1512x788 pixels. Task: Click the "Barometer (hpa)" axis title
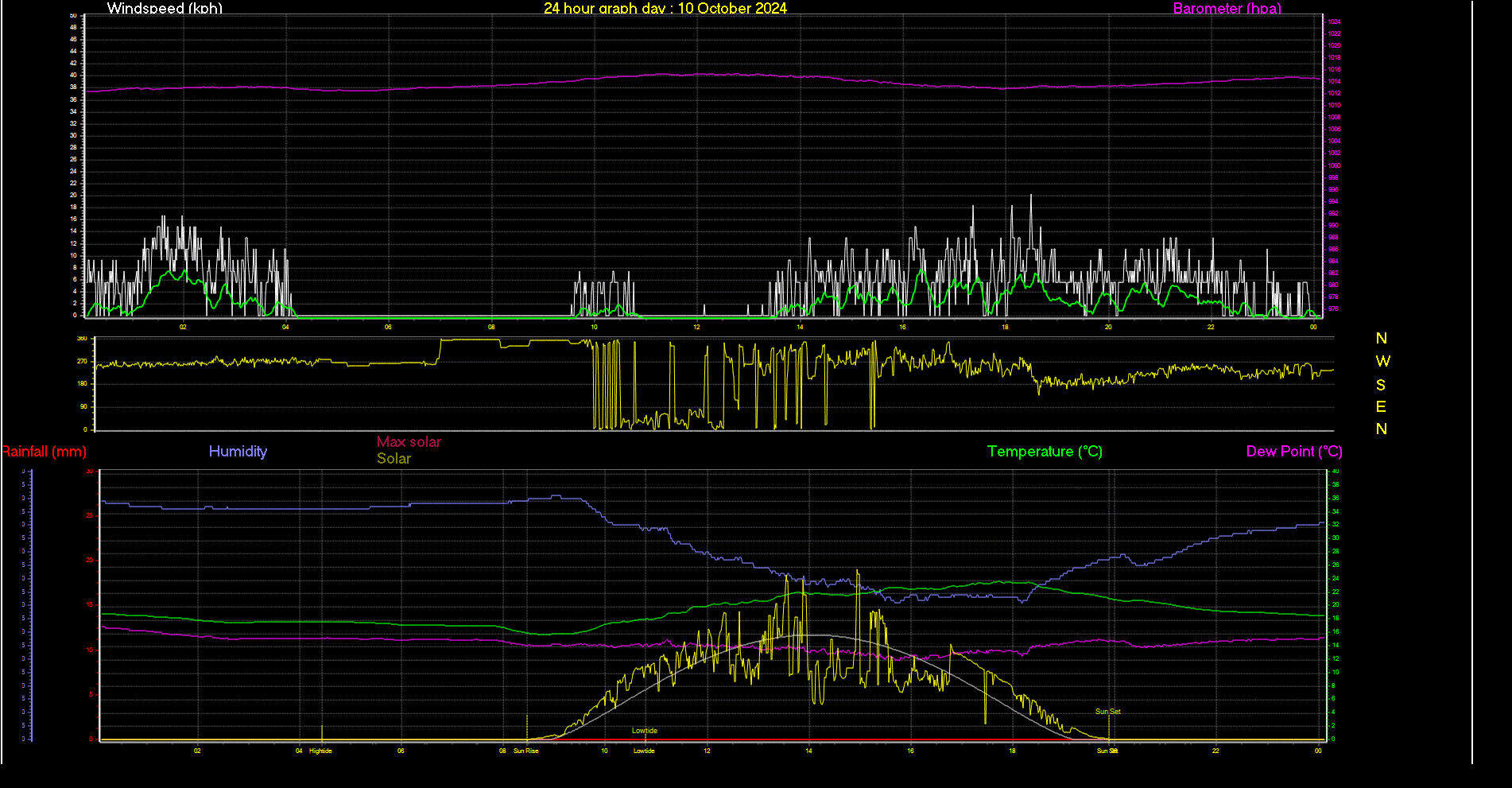(1227, 8)
